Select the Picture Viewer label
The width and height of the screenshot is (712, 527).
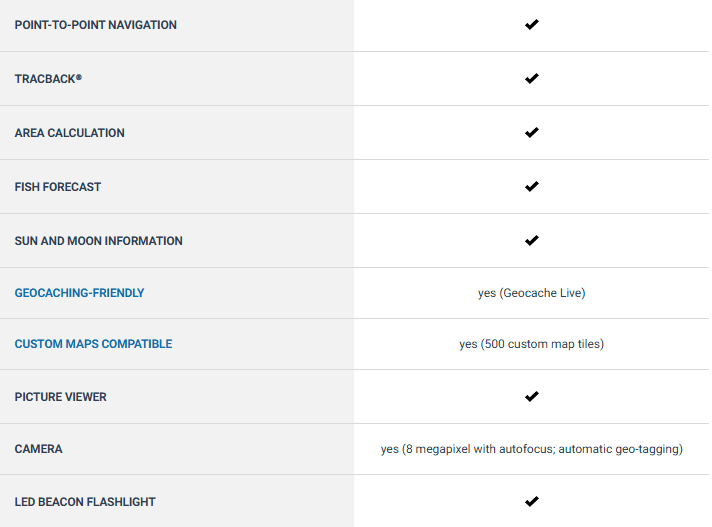coord(60,397)
